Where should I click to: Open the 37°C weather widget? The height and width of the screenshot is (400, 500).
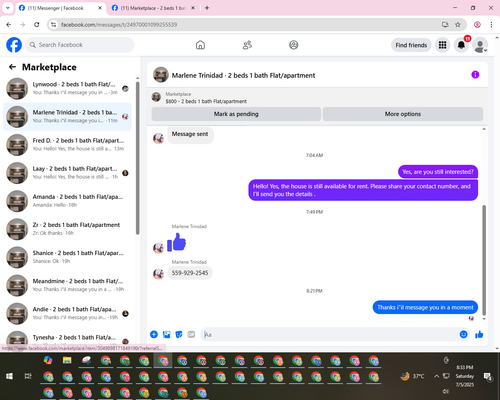(x=412, y=376)
